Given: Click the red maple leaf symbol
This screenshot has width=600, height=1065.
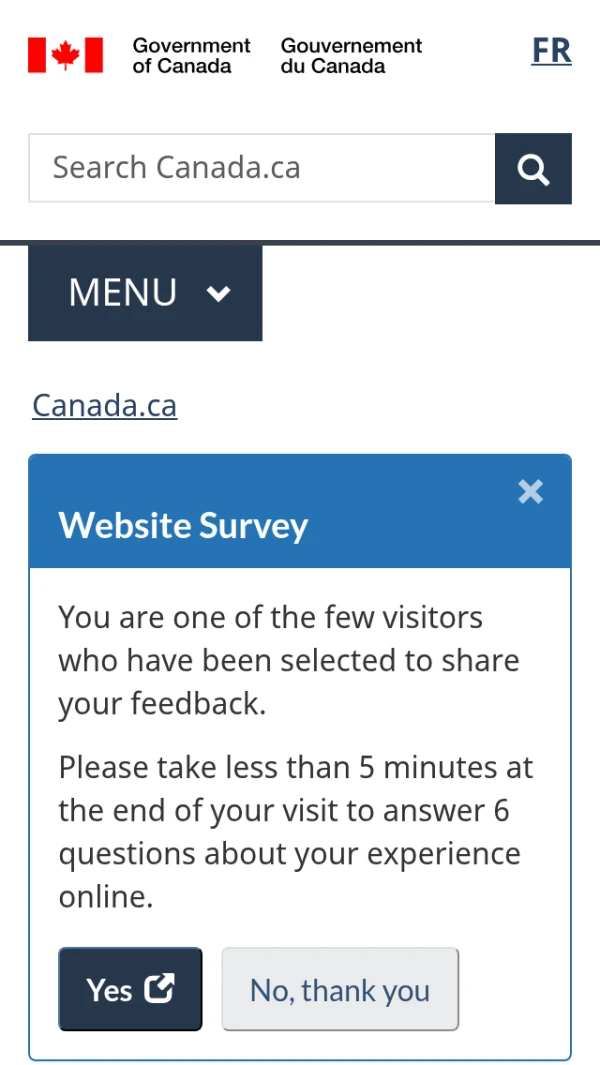Looking at the screenshot, I should [x=66, y=55].
